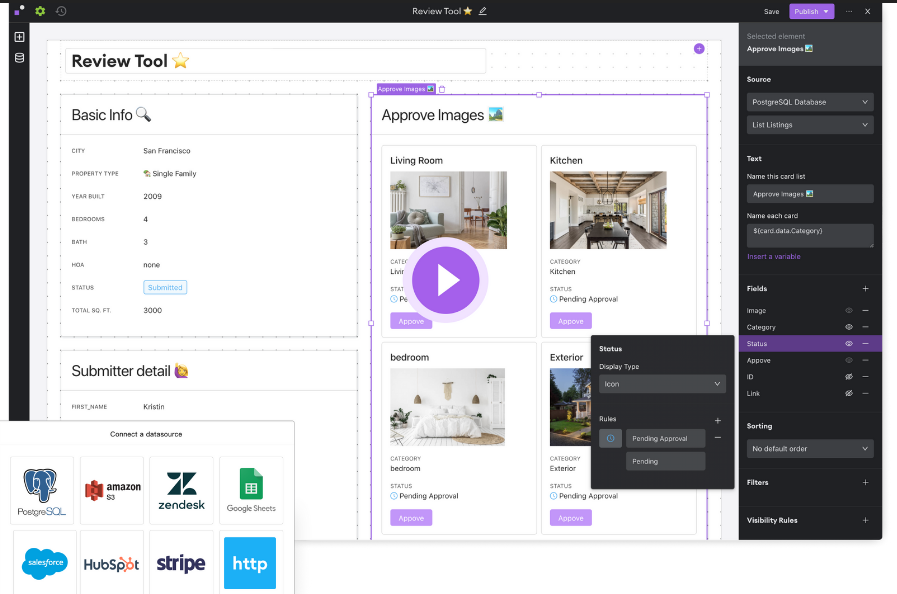Open PostgreSQL Database source dropdown
This screenshot has height=594, width=897.
point(810,102)
